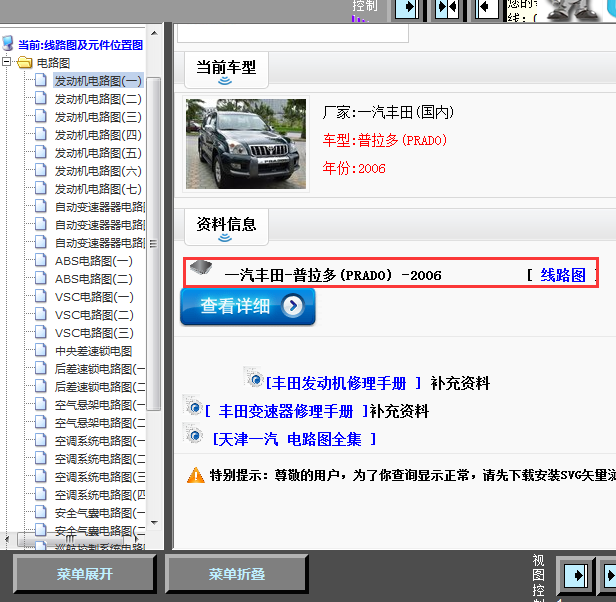This screenshot has width=616, height=602.
Task: Click the 一汽丰田-普拉多(PRADO) -2006 entry text
Action: (x=333, y=275)
